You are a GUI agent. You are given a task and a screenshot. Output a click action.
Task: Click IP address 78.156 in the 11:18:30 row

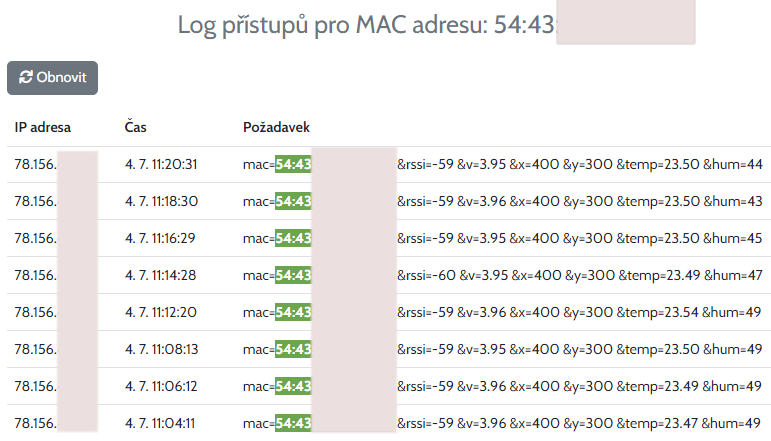point(35,202)
